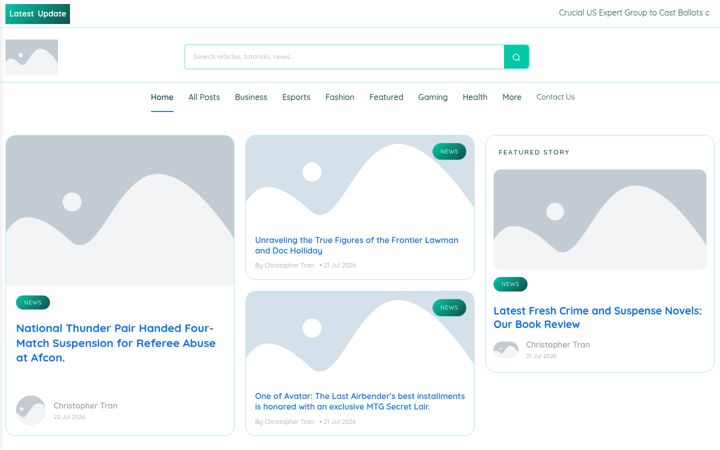This screenshot has height=450, width=720.
Task: Open the Home nav tab
Action: (x=162, y=97)
